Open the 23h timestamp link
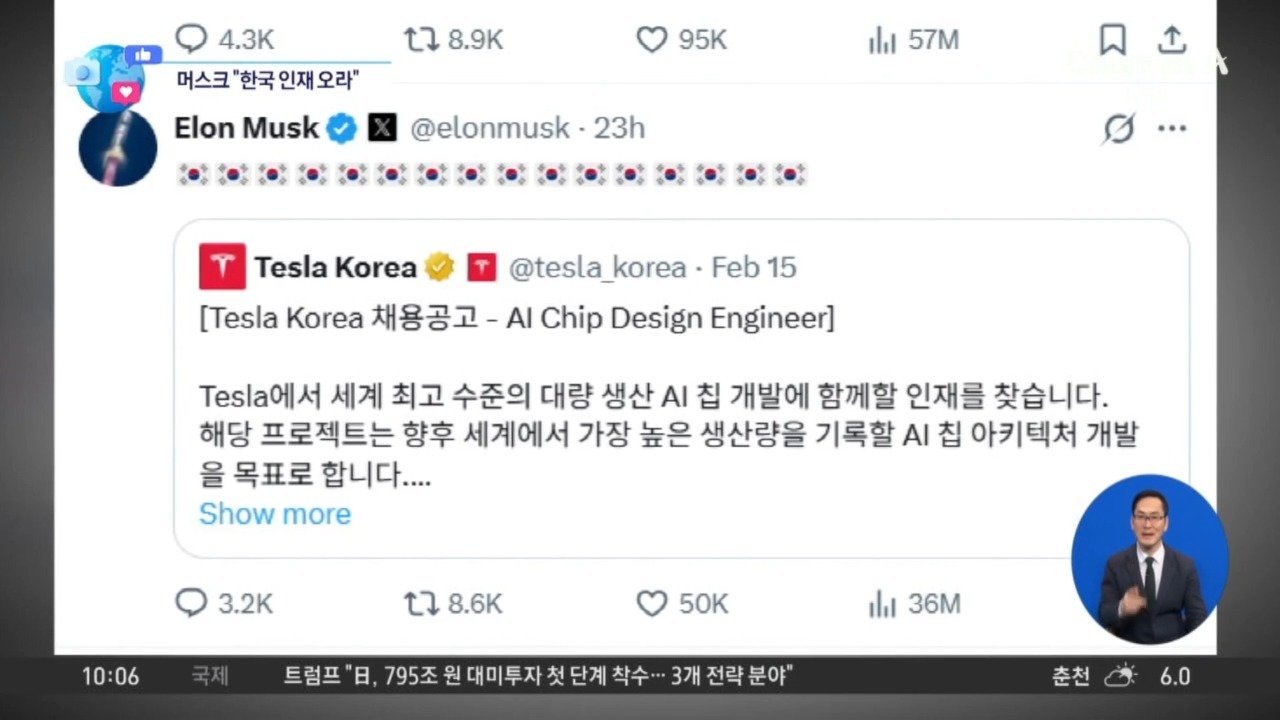This screenshot has height=720, width=1280. (x=619, y=128)
